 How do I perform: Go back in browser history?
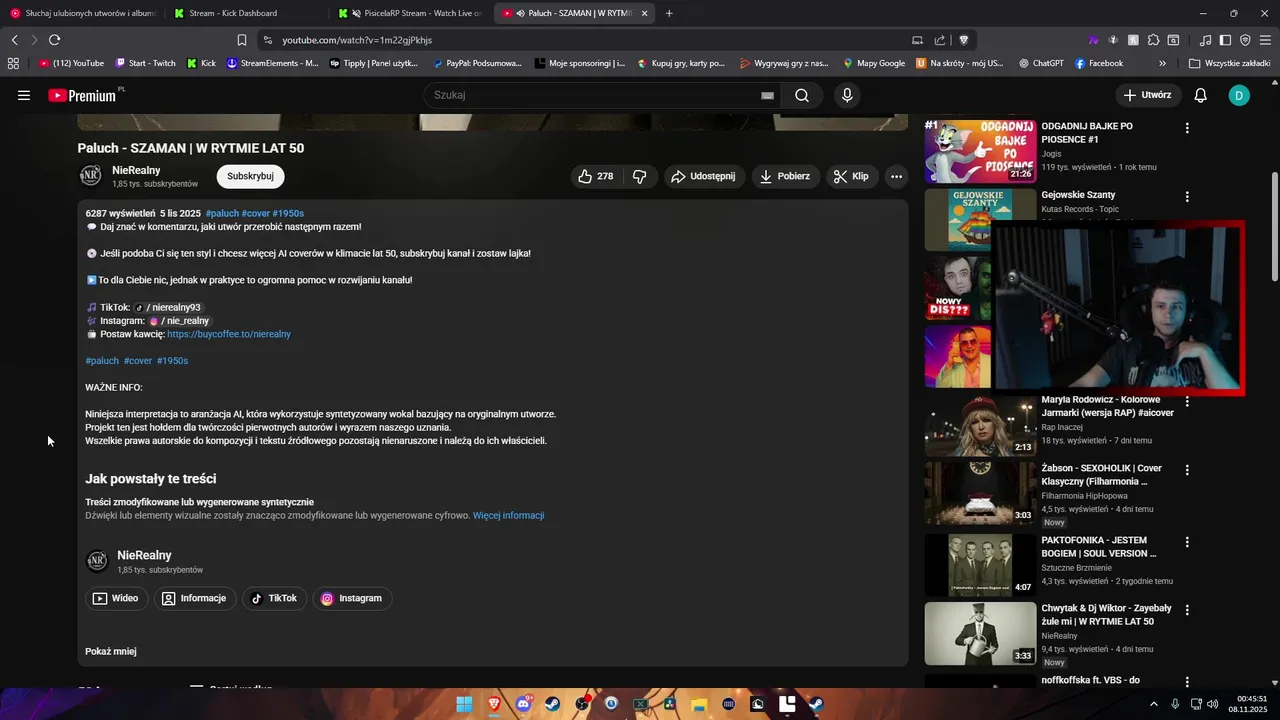tap(14, 40)
